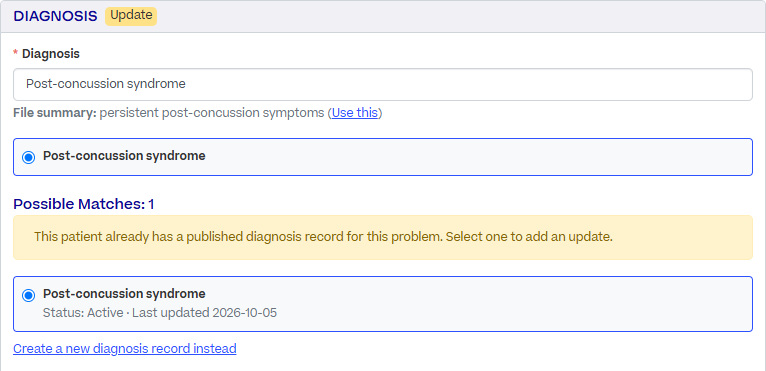Click the yellow Update badge
The image size is (766, 371).
point(131,16)
